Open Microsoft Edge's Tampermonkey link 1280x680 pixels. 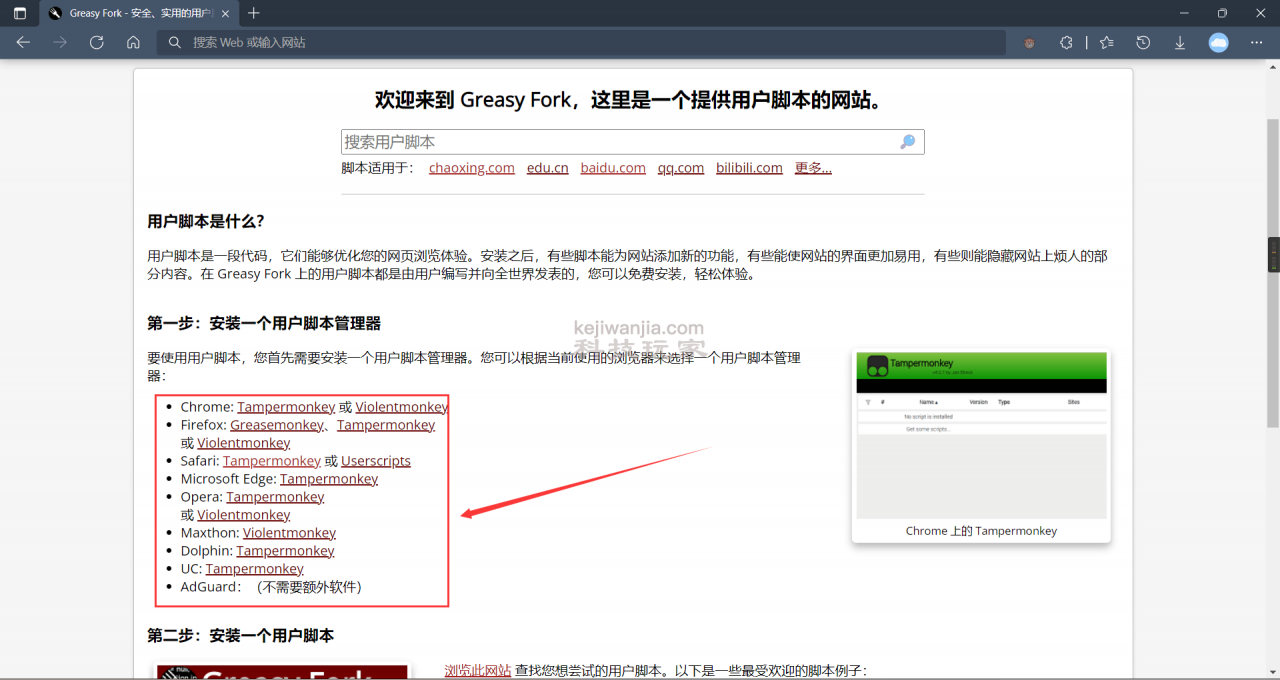(x=329, y=479)
